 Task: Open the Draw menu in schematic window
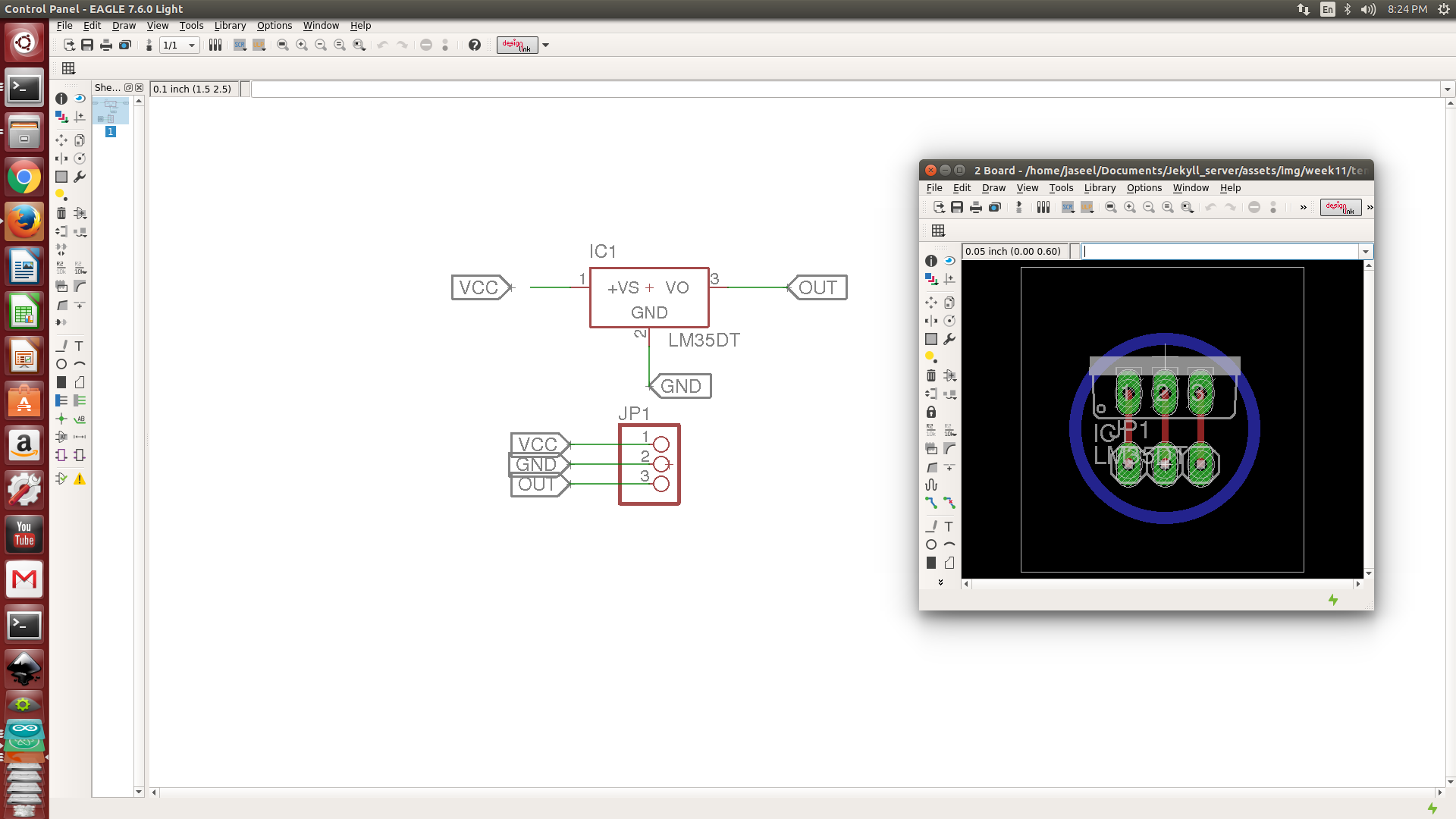pyautogui.click(x=124, y=25)
